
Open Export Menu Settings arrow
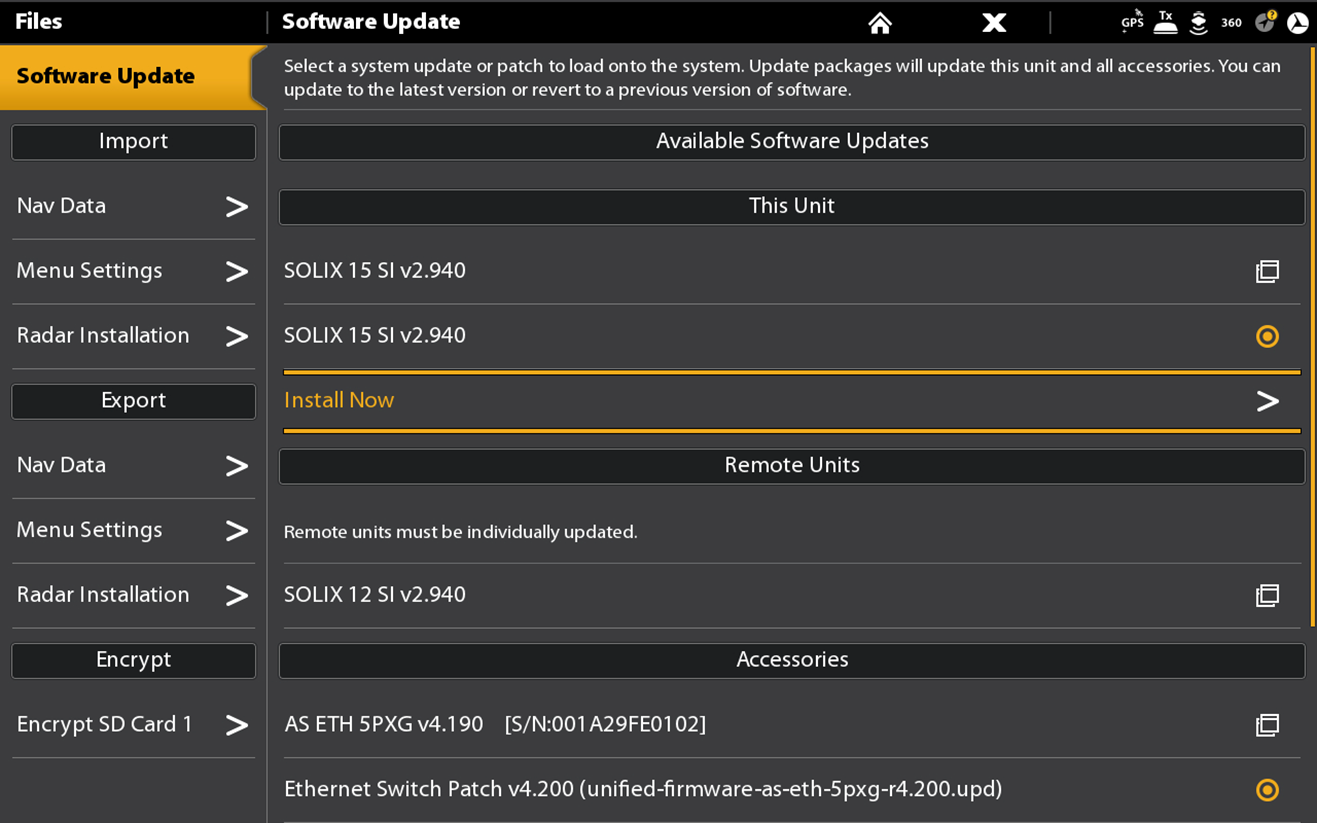(237, 530)
